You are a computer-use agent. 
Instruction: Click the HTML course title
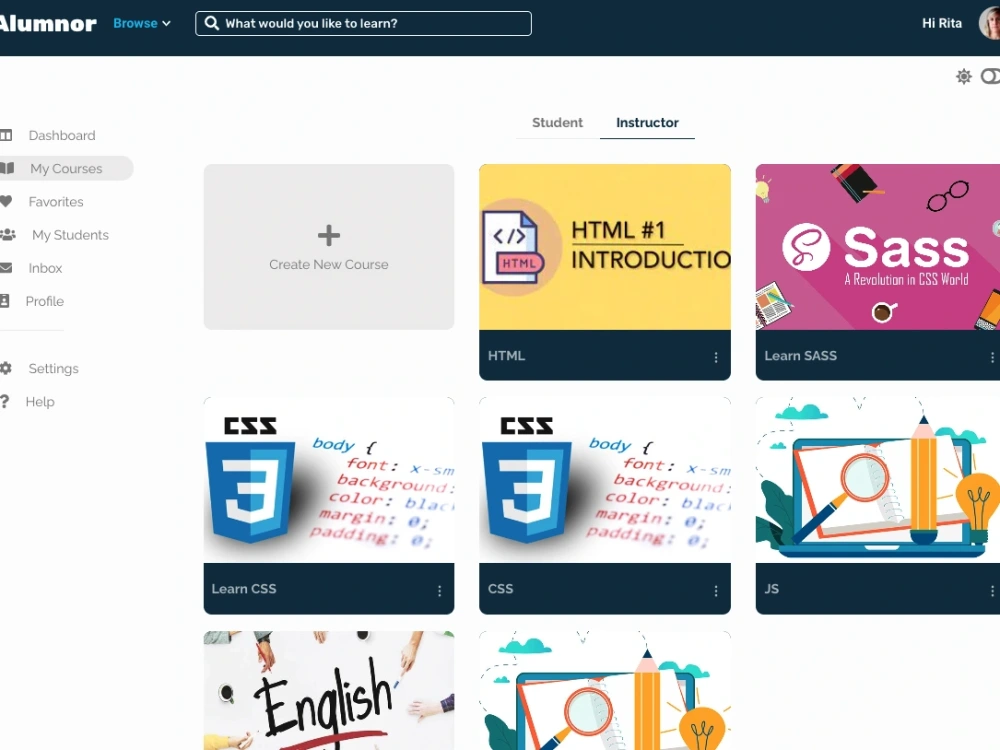pos(506,356)
